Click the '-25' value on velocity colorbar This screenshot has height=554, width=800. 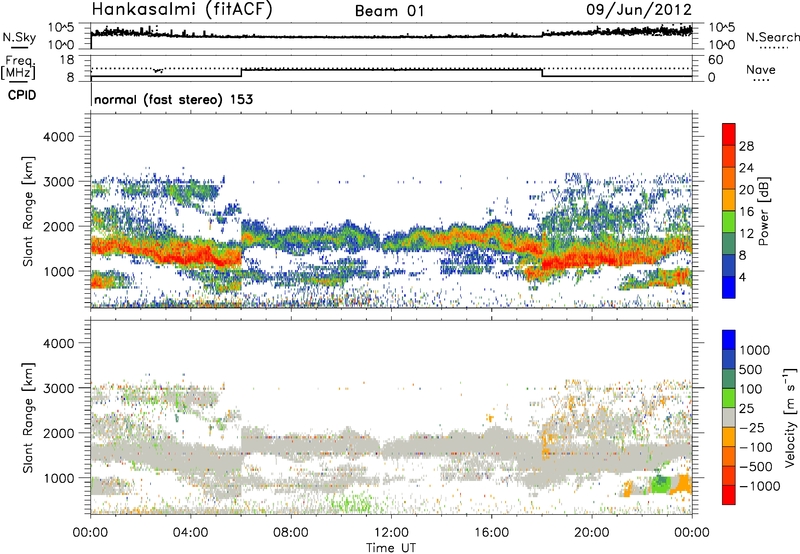[752, 427]
